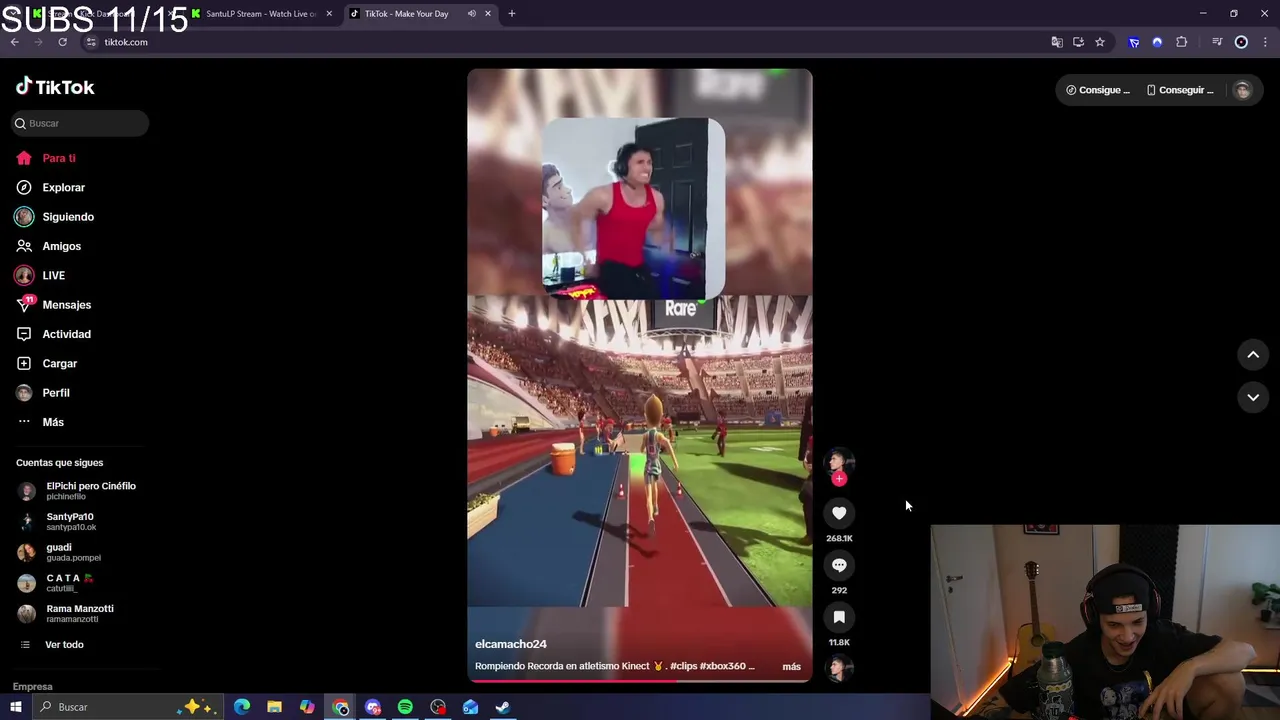Open the site information icon by the URL
1280x720 pixels.
point(91,42)
